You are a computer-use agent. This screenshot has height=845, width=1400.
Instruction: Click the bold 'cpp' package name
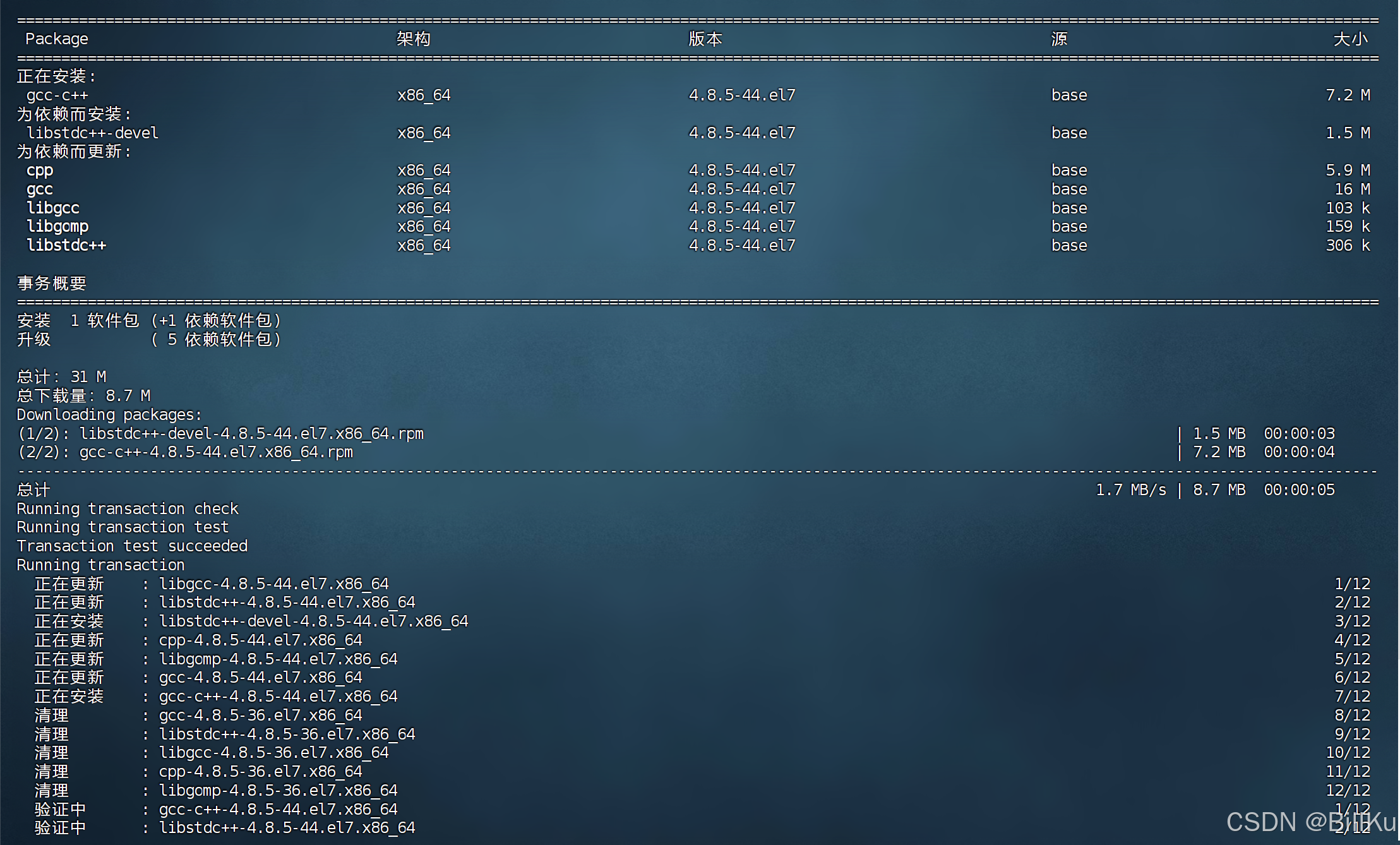40,171
